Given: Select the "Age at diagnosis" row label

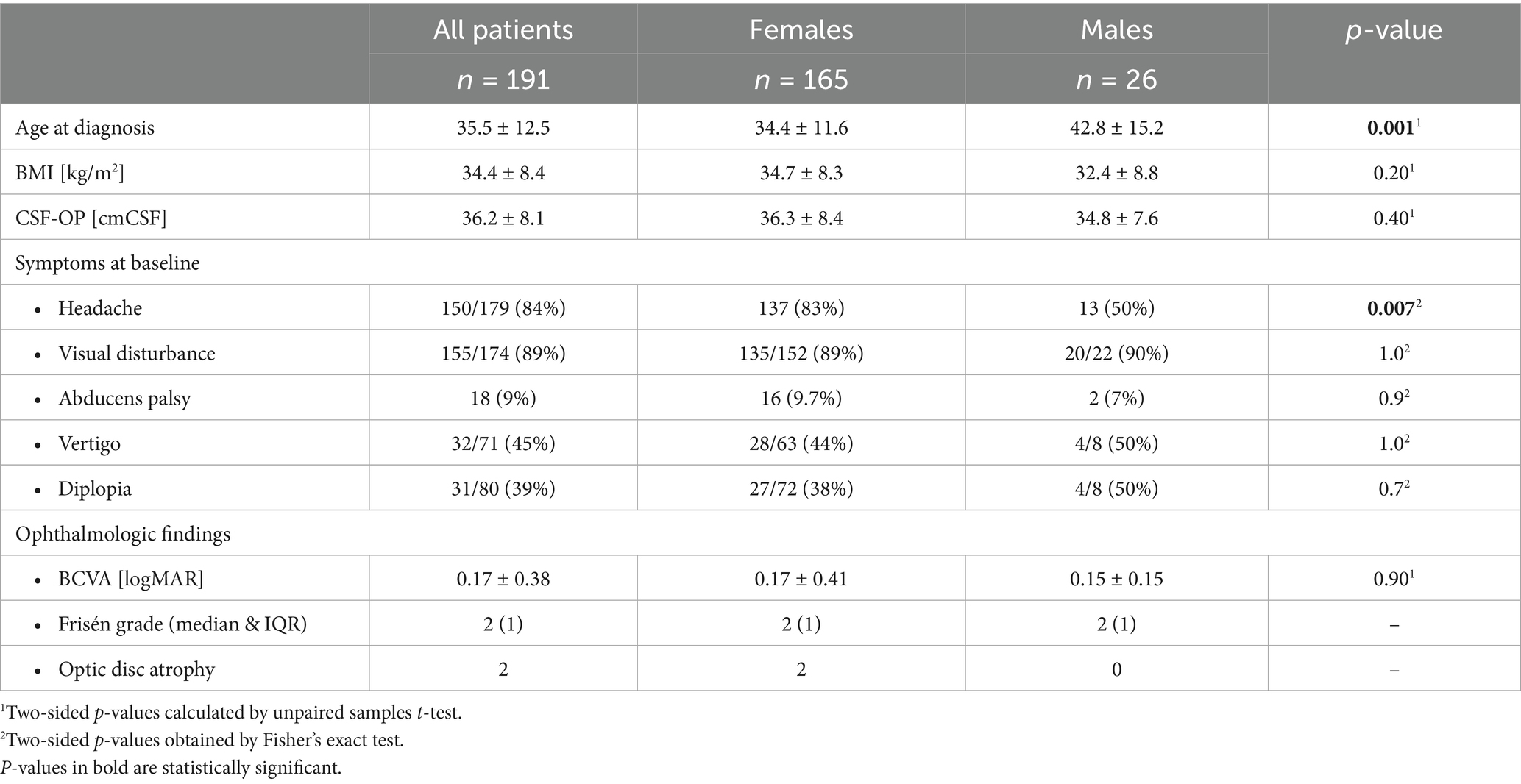Looking at the screenshot, I should 85,128.
